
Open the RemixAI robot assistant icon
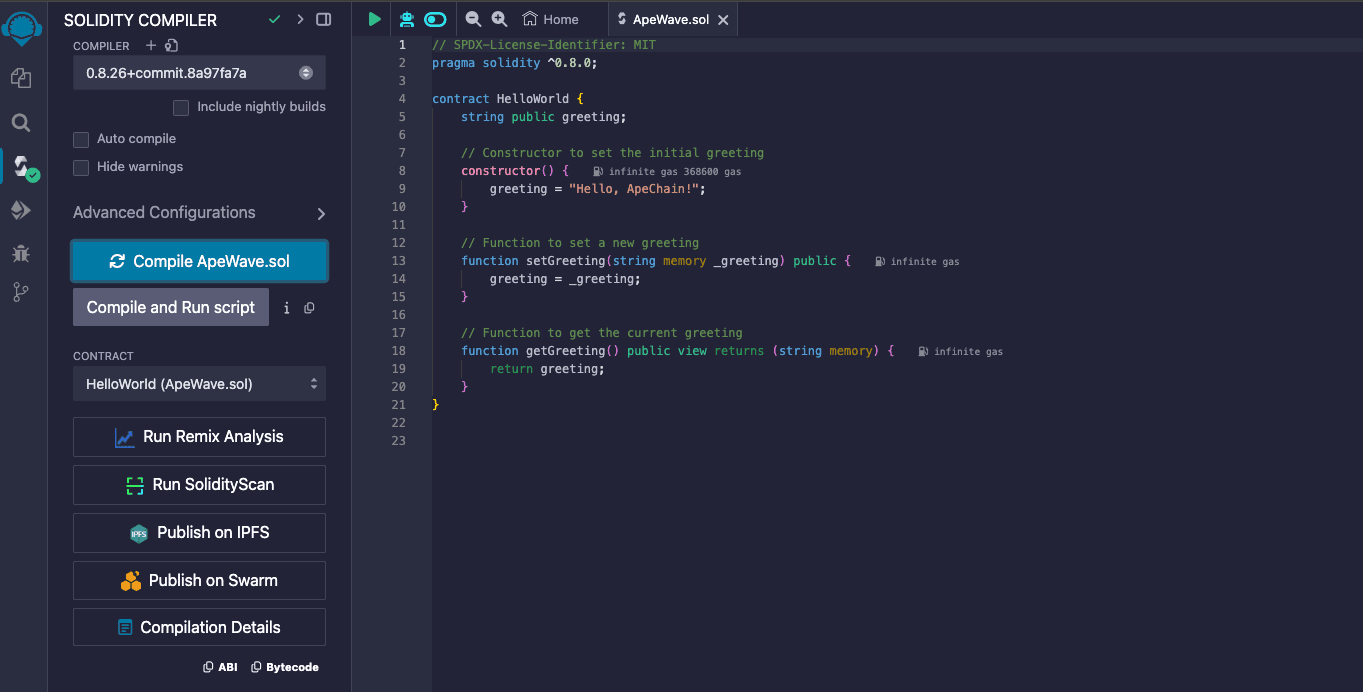coord(407,19)
